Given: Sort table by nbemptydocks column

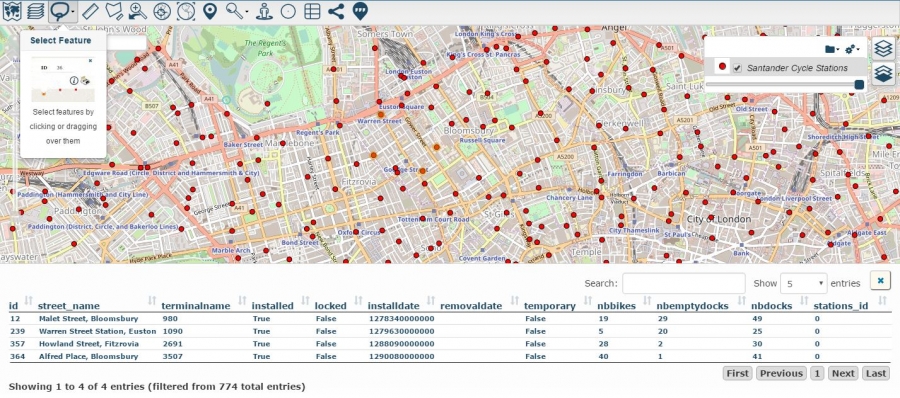Looking at the screenshot, I should (692, 306).
